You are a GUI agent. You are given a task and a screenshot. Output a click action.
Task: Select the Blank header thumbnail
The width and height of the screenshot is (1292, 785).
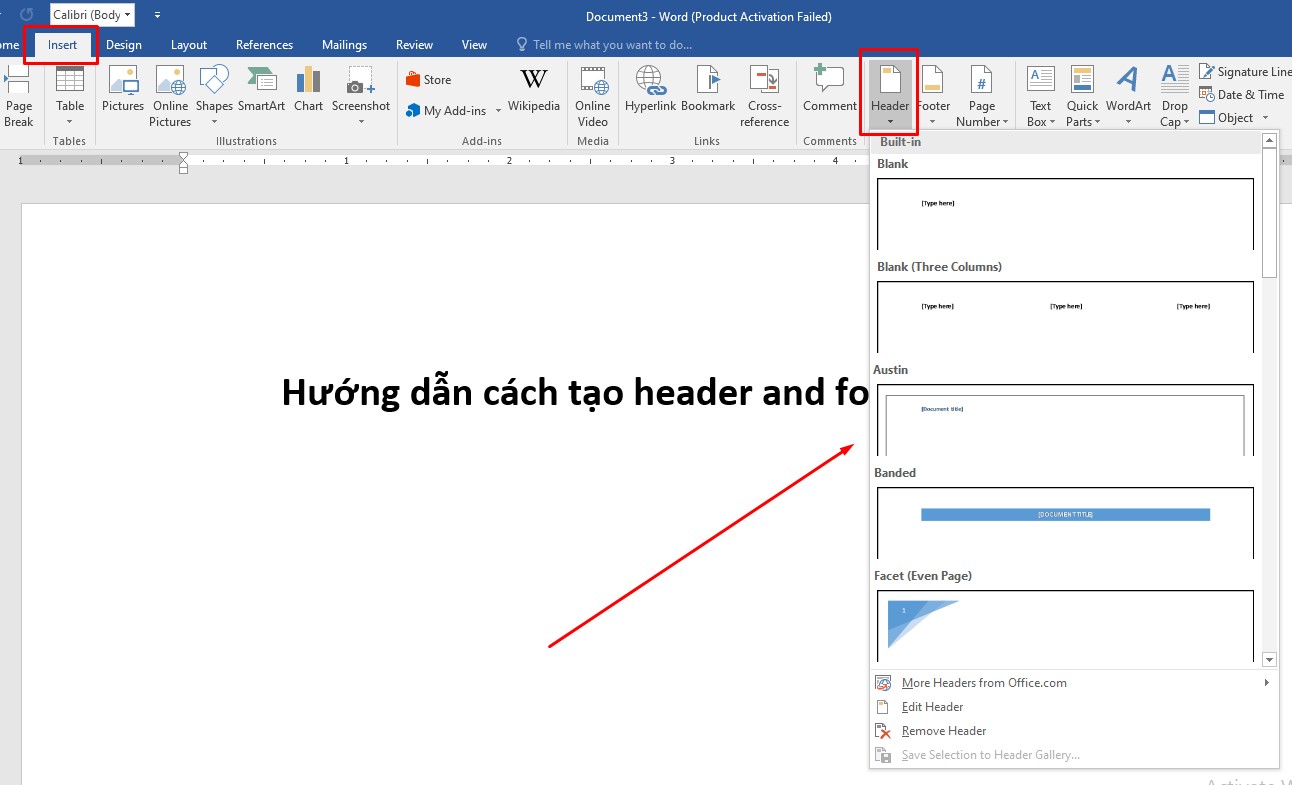[1065, 213]
